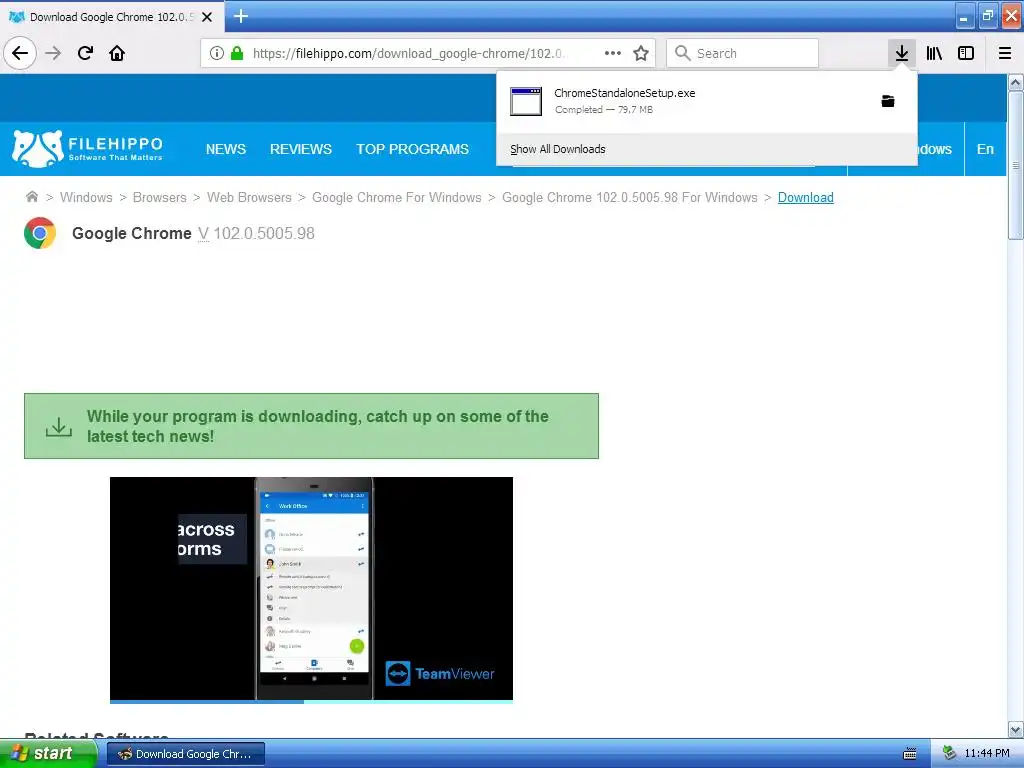Go back to the previous page
Image resolution: width=1024 pixels, height=768 pixels.
click(x=20, y=53)
